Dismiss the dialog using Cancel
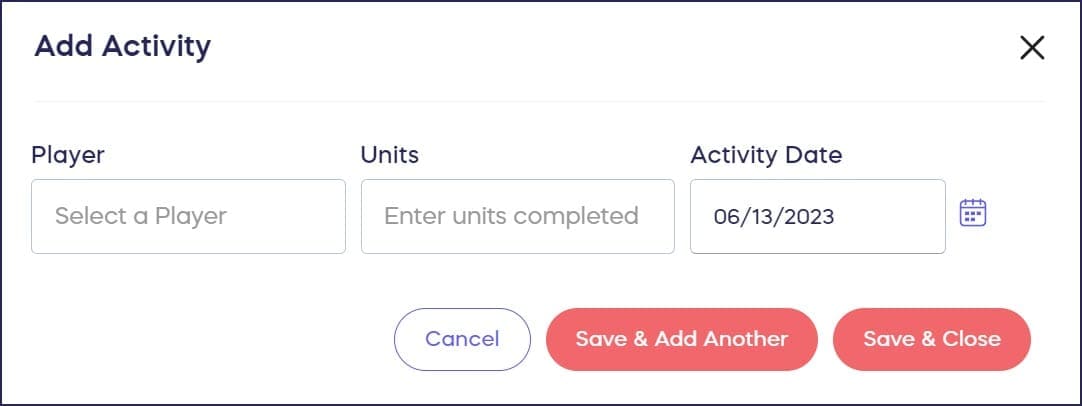The height and width of the screenshot is (406, 1082). pyautogui.click(x=462, y=339)
